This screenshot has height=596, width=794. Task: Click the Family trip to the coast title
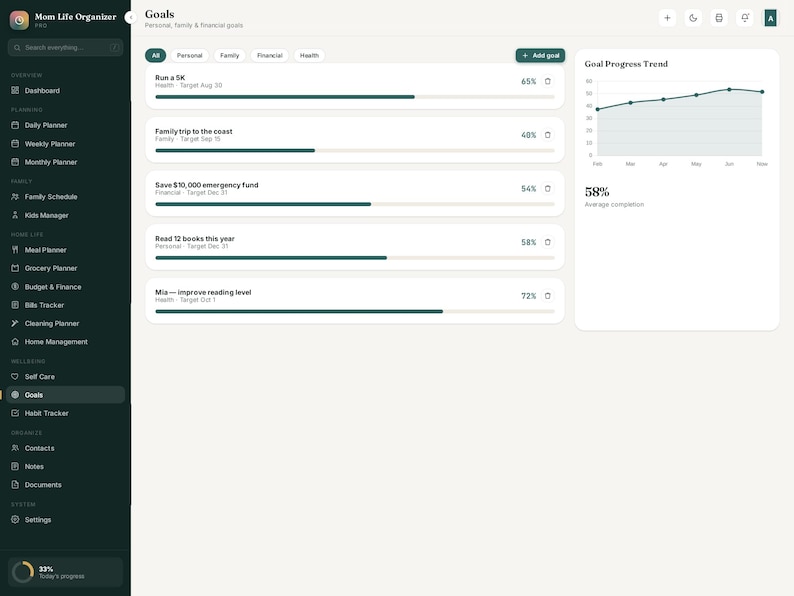(x=194, y=131)
